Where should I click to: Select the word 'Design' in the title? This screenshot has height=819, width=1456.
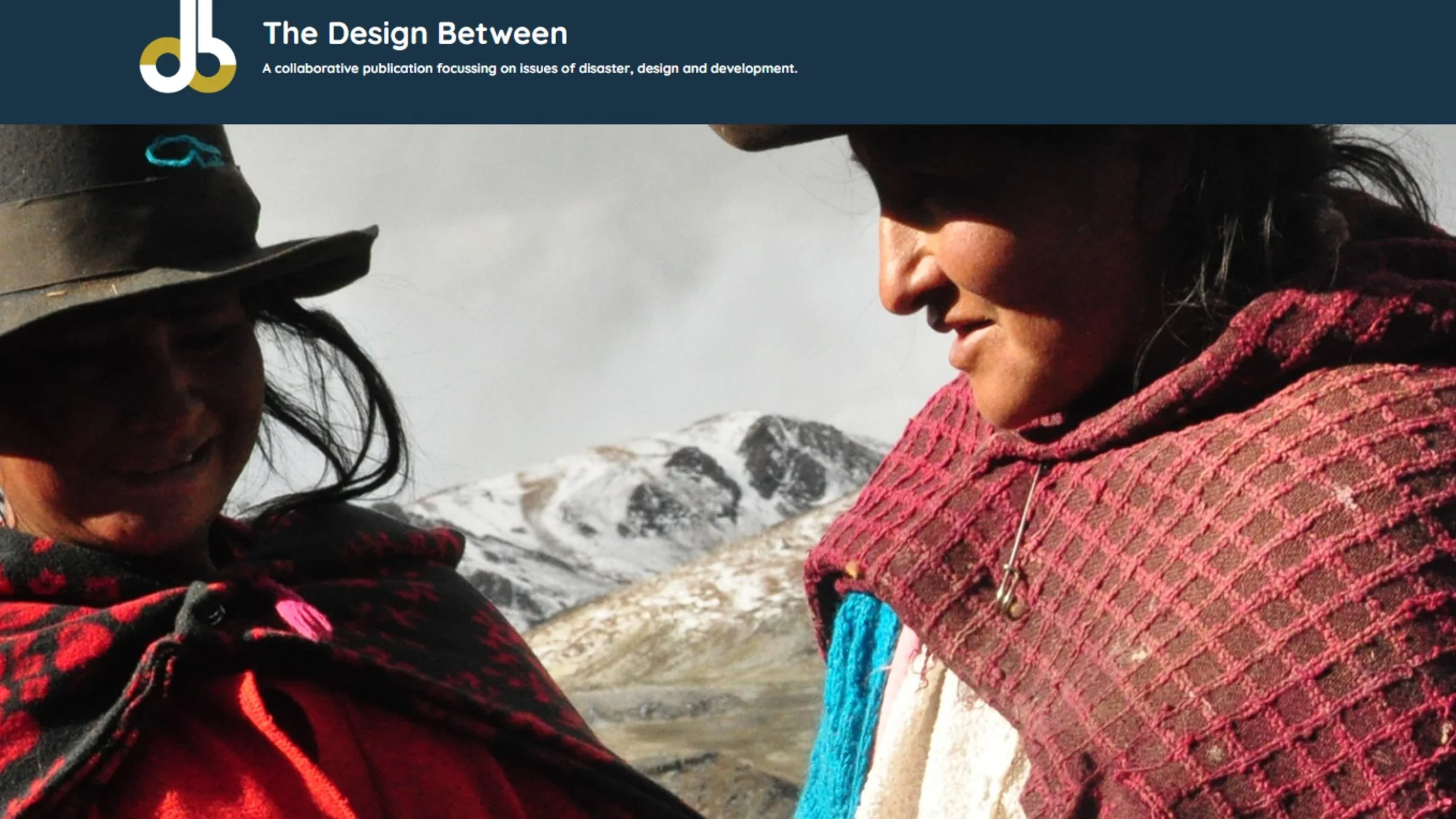377,34
